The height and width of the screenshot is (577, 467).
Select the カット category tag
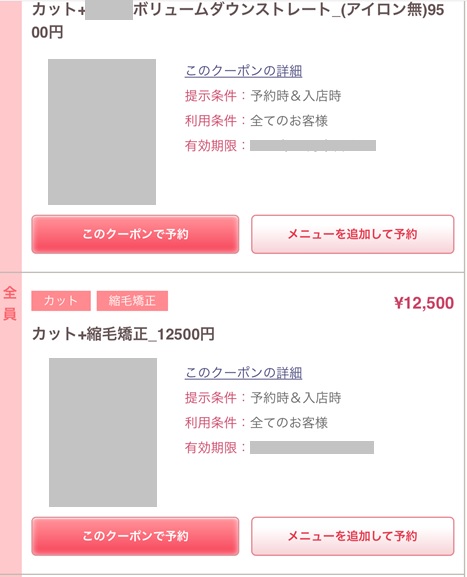click(61, 301)
